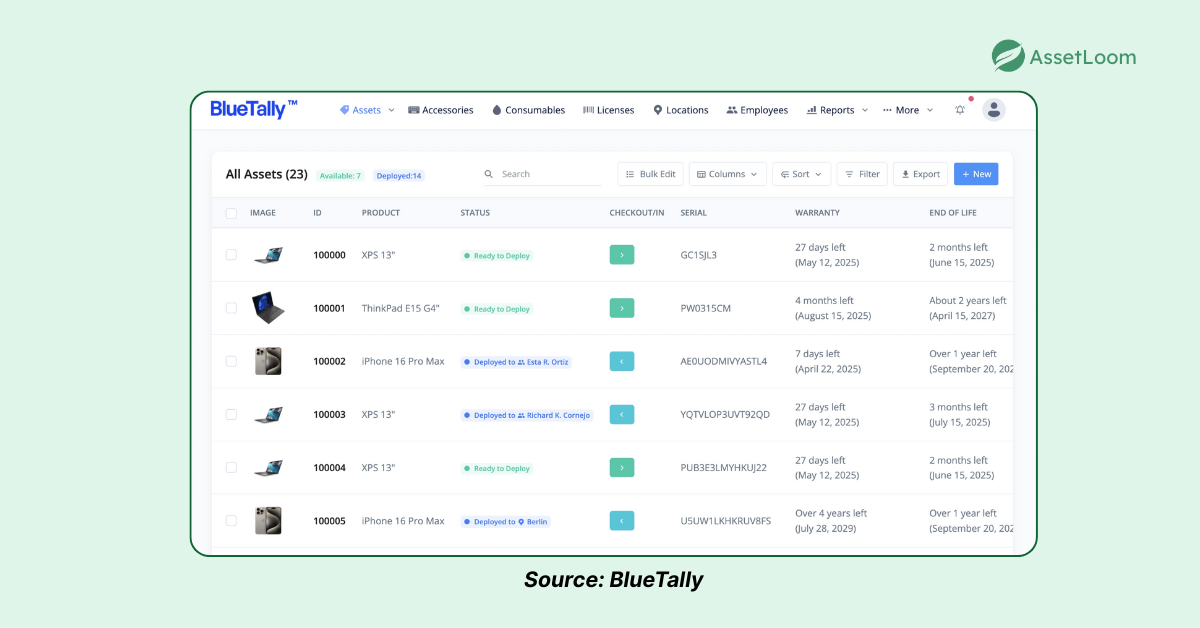View the Locations section
Screen dimensions: 1200x628
point(680,110)
